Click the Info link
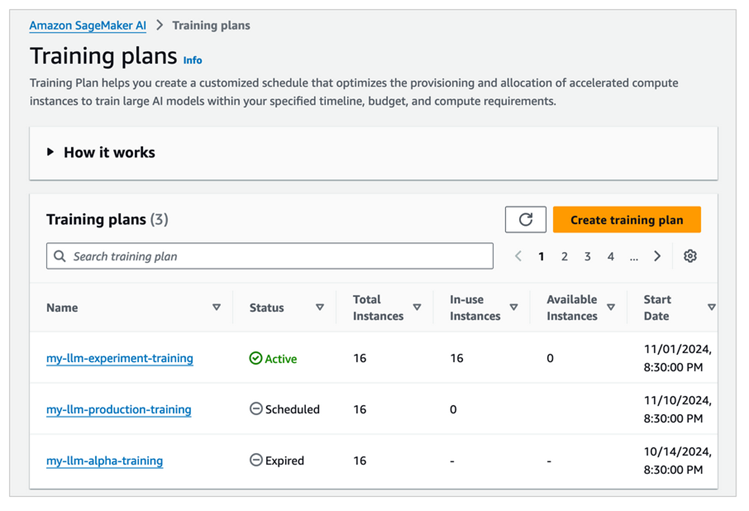This screenshot has height=511, width=749. [x=192, y=60]
